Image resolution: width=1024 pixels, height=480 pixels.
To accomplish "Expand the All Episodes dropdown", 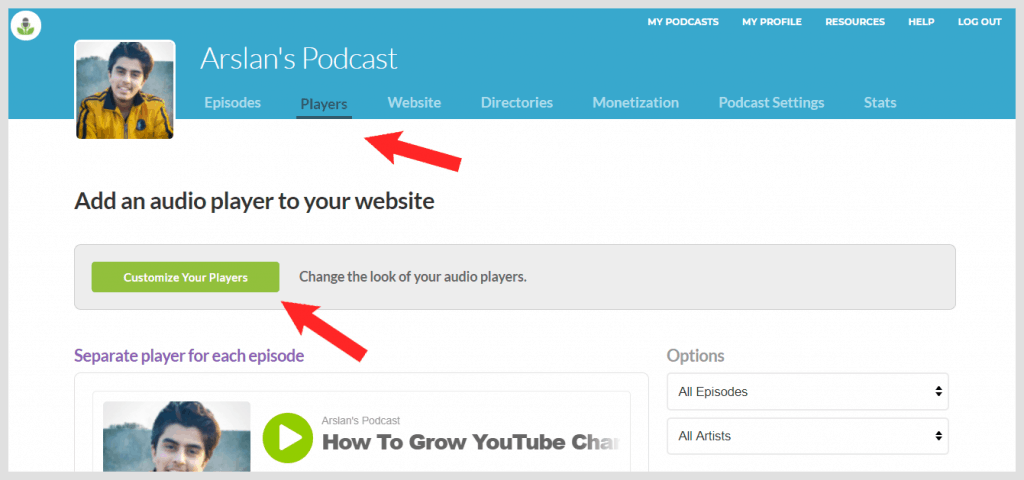I will tap(807, 392).
